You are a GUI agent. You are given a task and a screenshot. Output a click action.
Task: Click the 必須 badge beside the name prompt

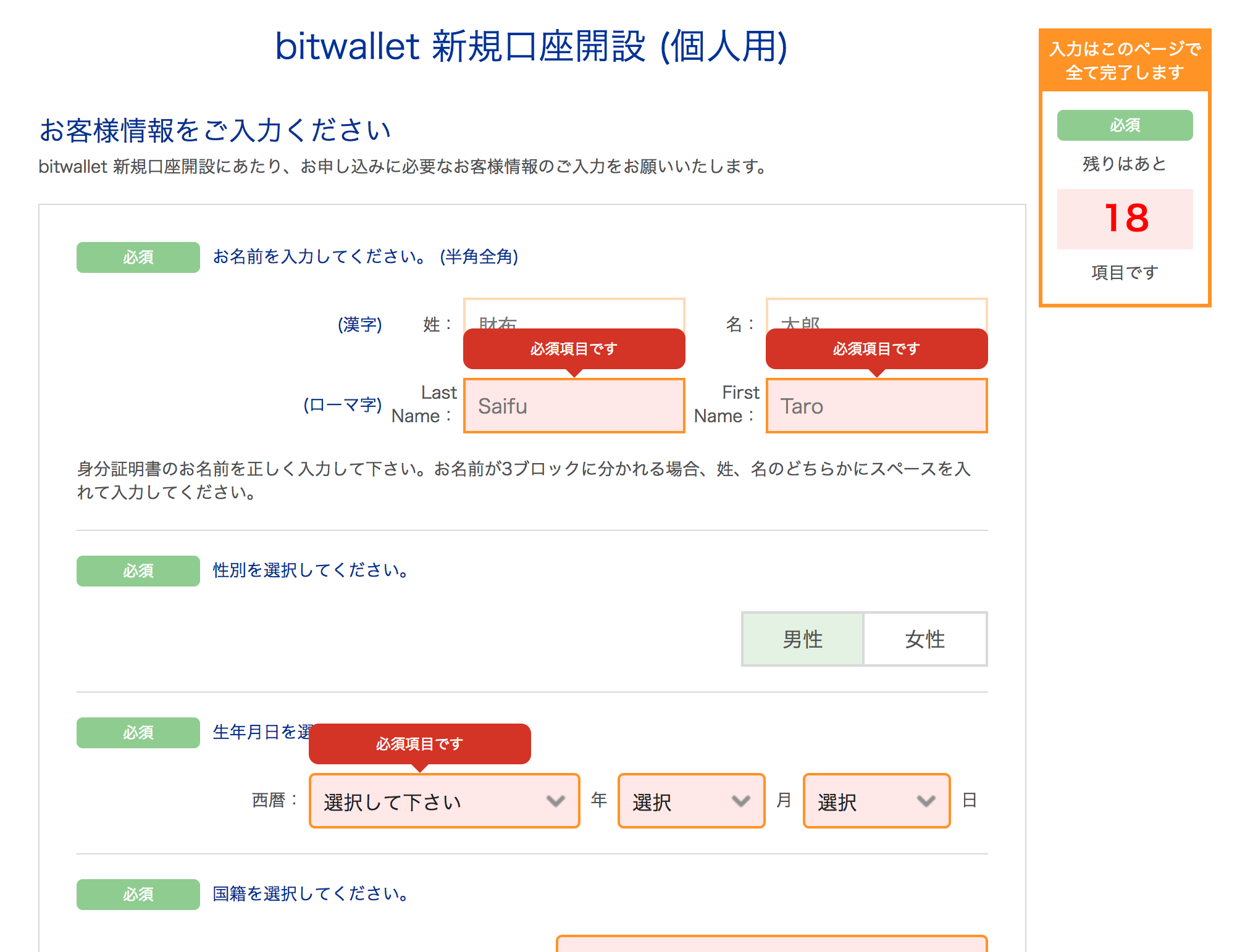138,257
